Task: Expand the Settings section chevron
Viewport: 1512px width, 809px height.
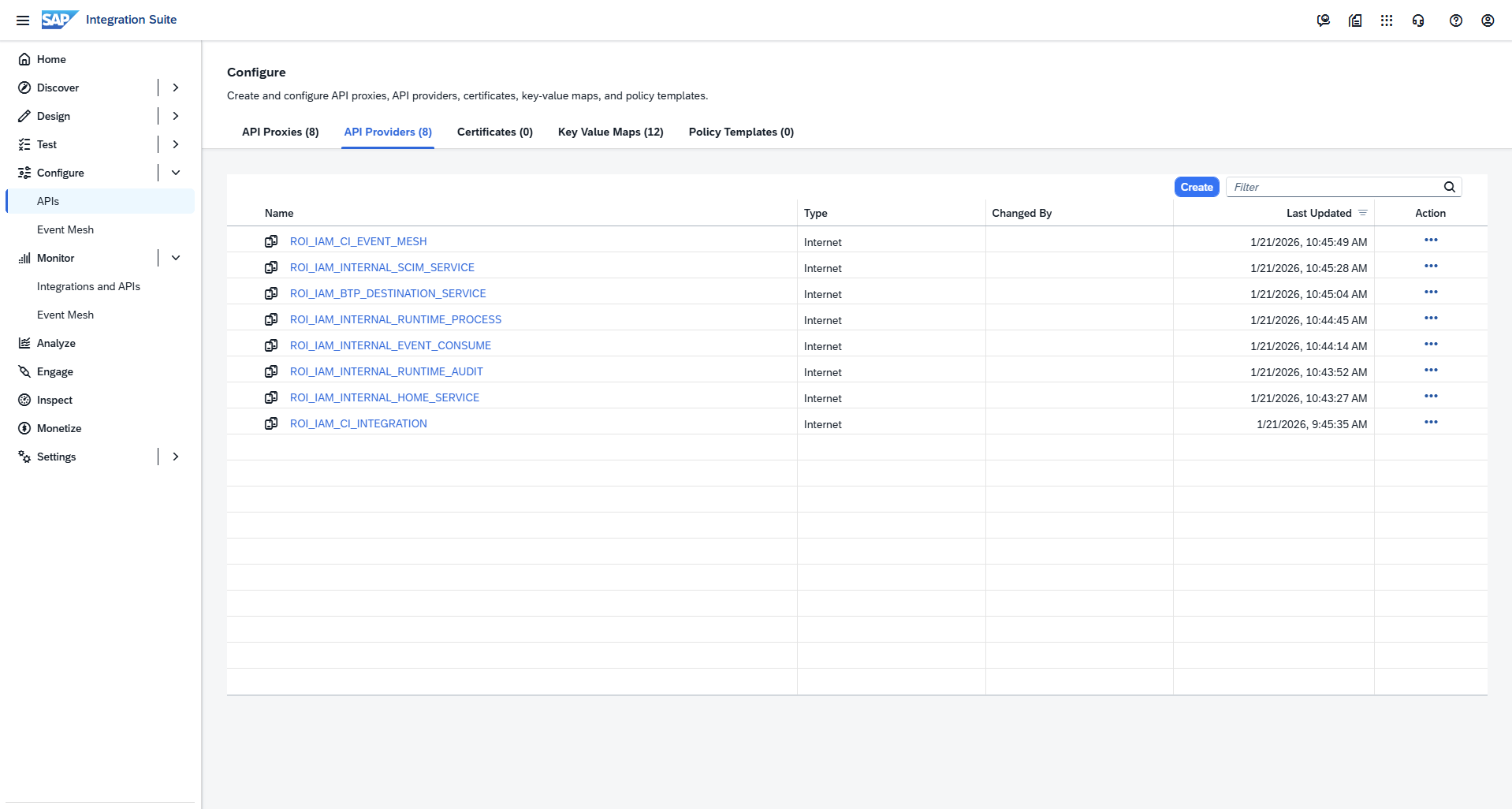Action: (x=175, y=457)
